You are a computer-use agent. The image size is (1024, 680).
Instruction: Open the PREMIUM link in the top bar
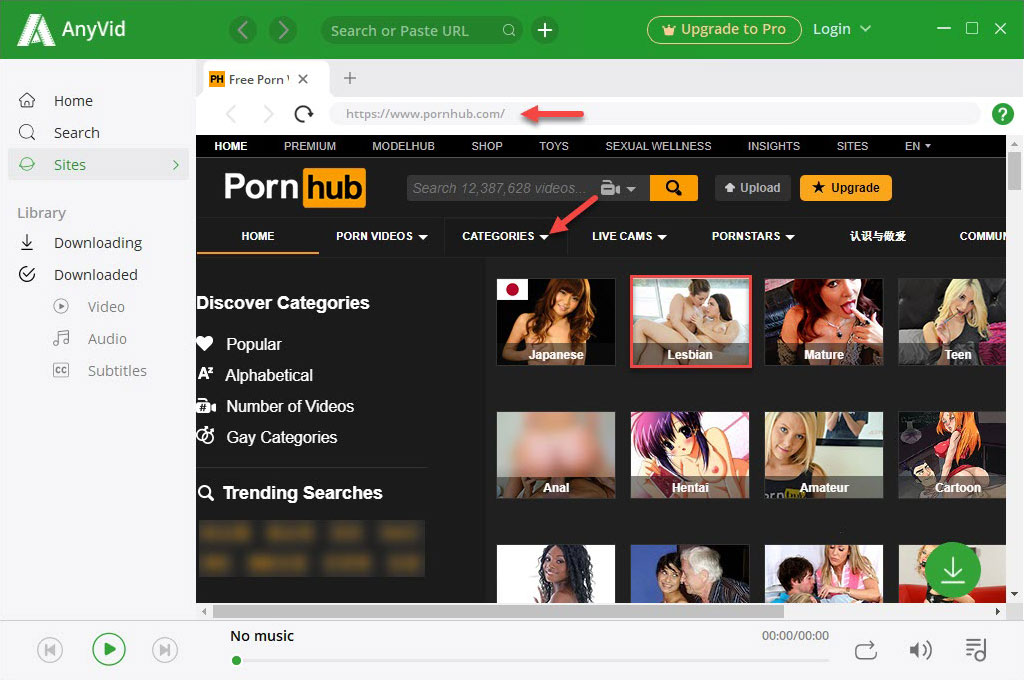point(310,146)
